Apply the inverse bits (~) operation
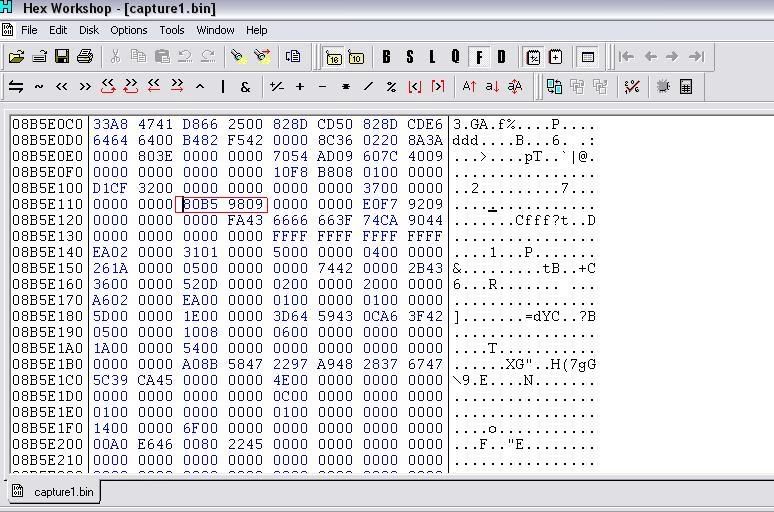Image resolution: width=774 pixels, height=512 pixels. (x=39, y=87)
